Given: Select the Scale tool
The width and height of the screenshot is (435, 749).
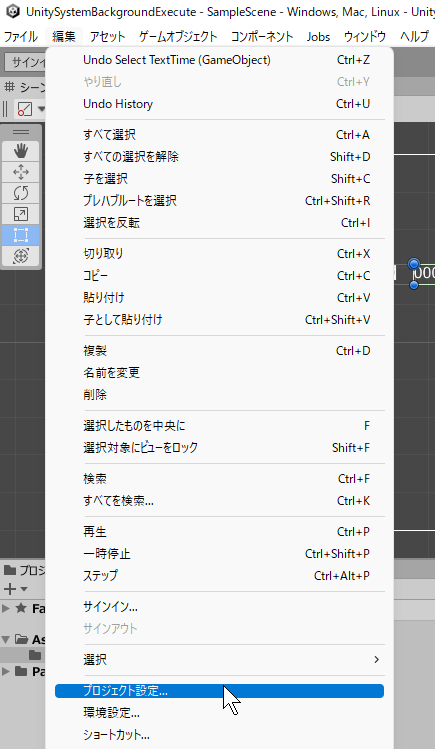Looking at the screenshot, I should [21, 214].
